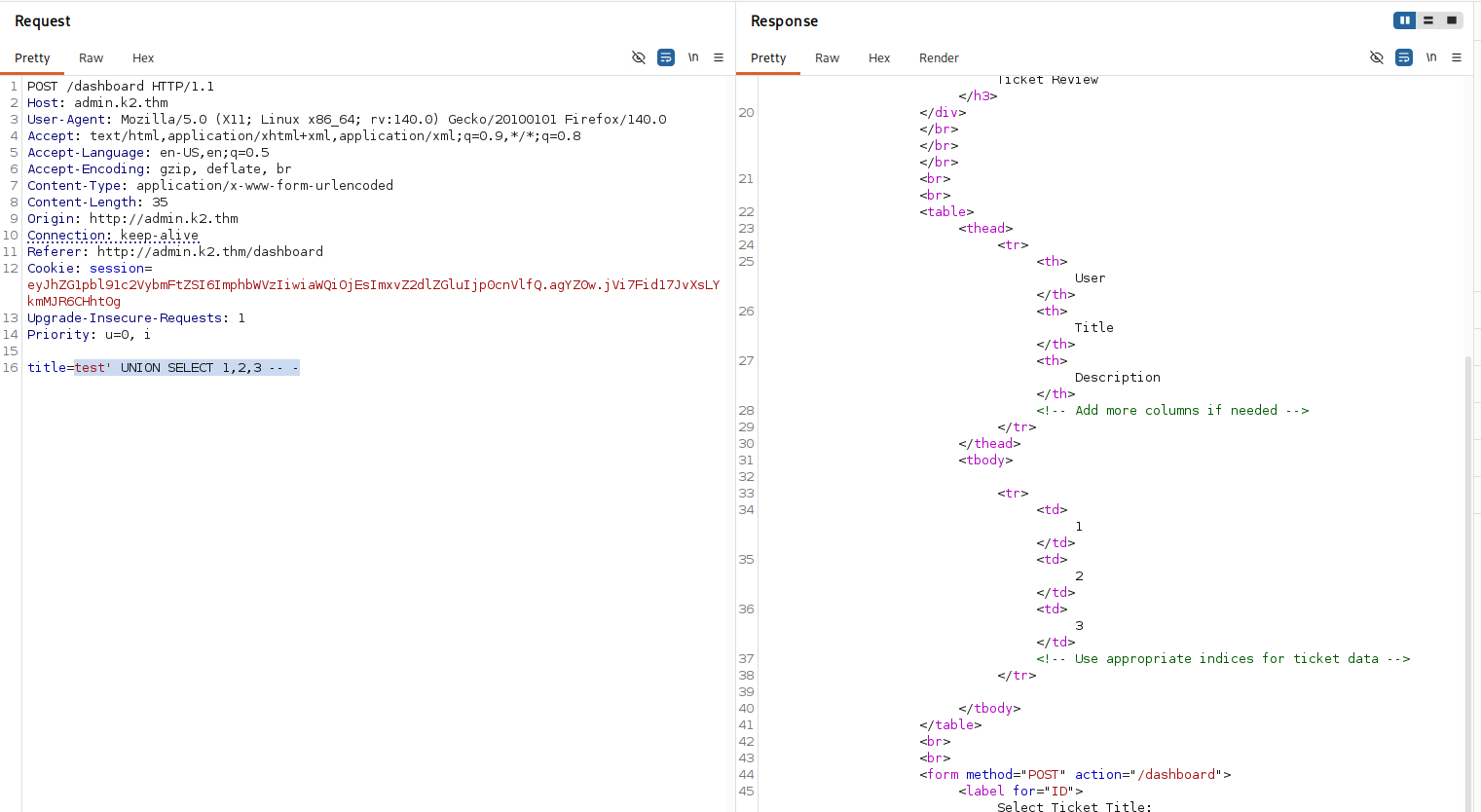The height and width of the screenshot is (812, 1481).
Task: Click the 'Use appropriate indices' comment
Action: (x=1223, y=658)
